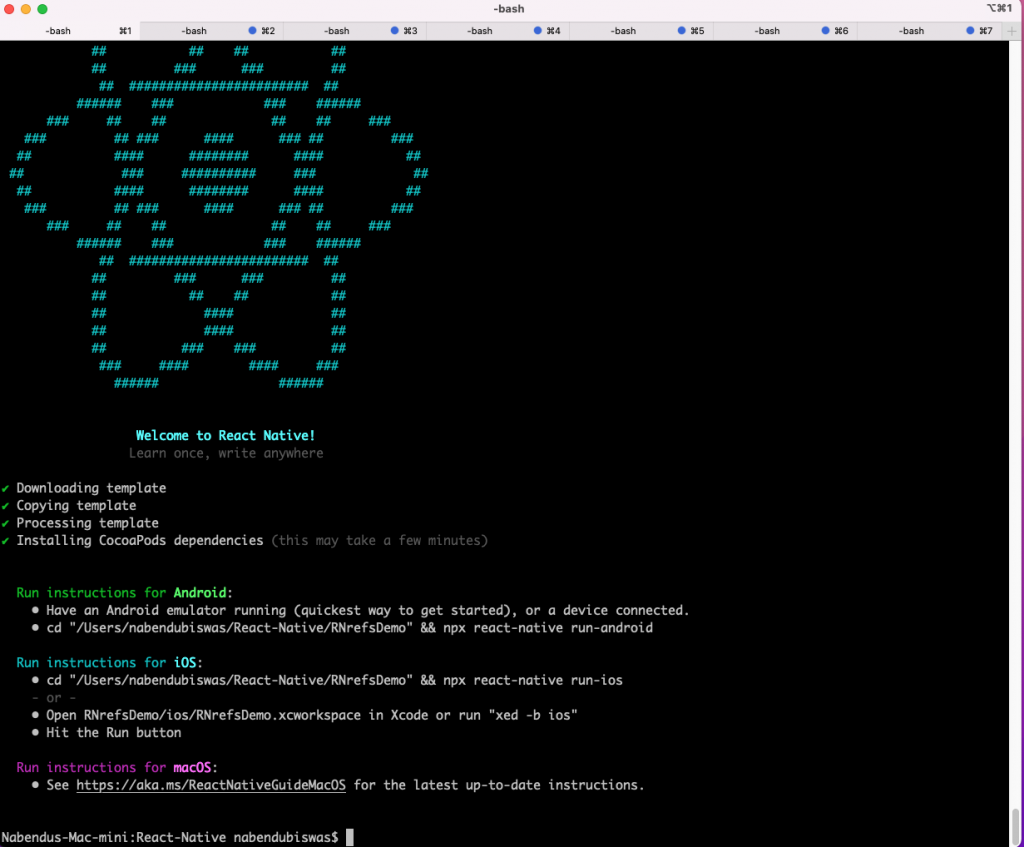Switch to the -bash tab ⌘7
The image size is (1024, 847).
coord(929,31)
